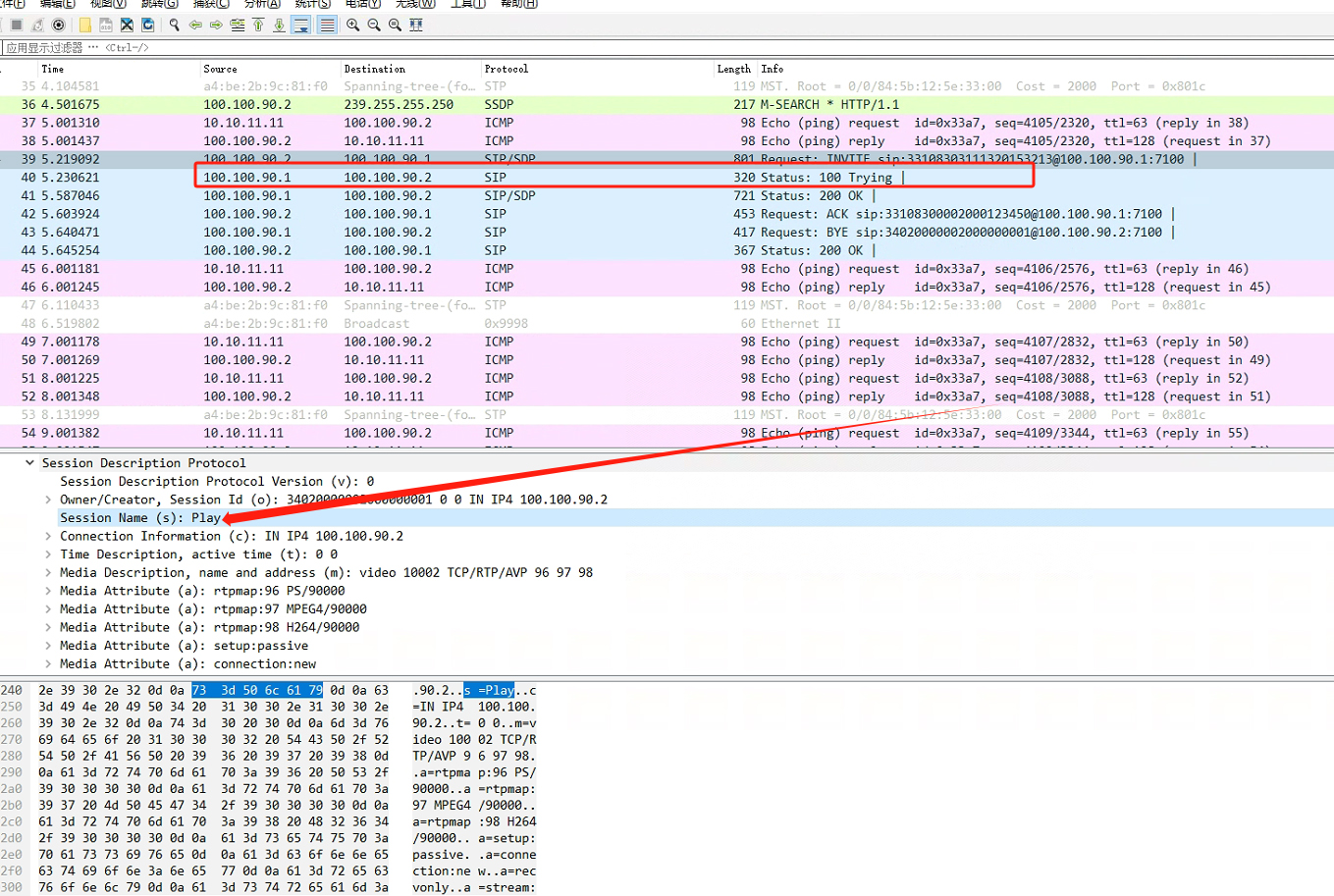The height and width of the screenshot is (896, 1334).
Task: Expand Media Attribute rtpmap:96 PS/90000 row
Action: click(x=48, y=591)
